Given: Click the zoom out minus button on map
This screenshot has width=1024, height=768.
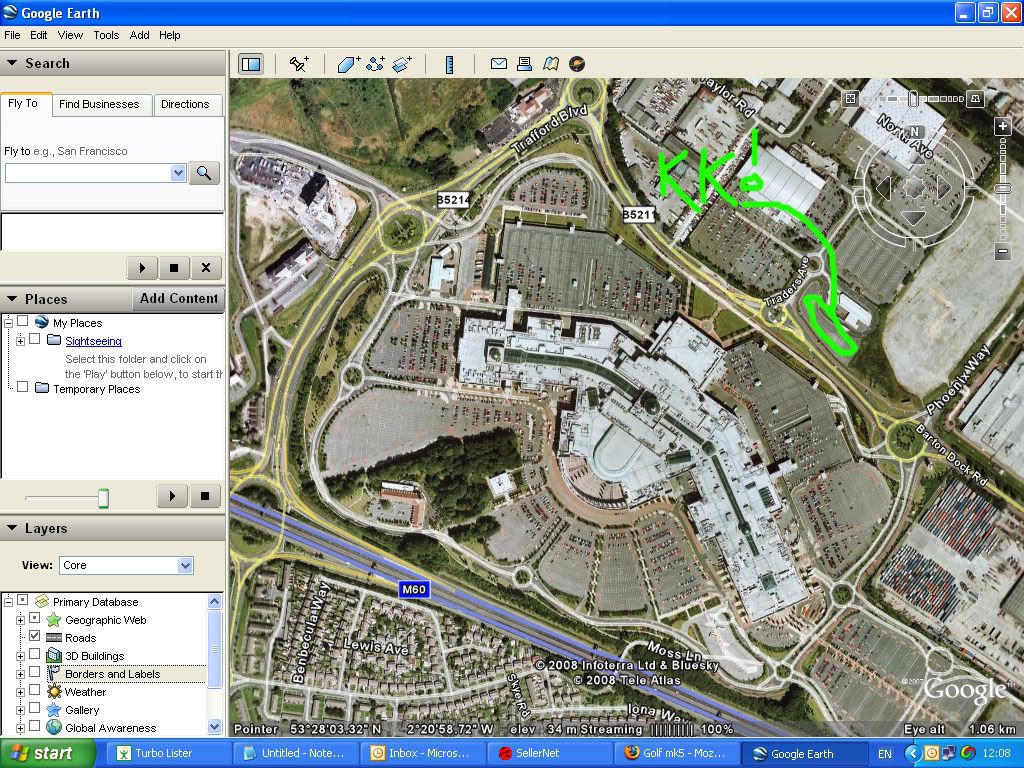Looking at the screenshot, I should click(1002, 251).
